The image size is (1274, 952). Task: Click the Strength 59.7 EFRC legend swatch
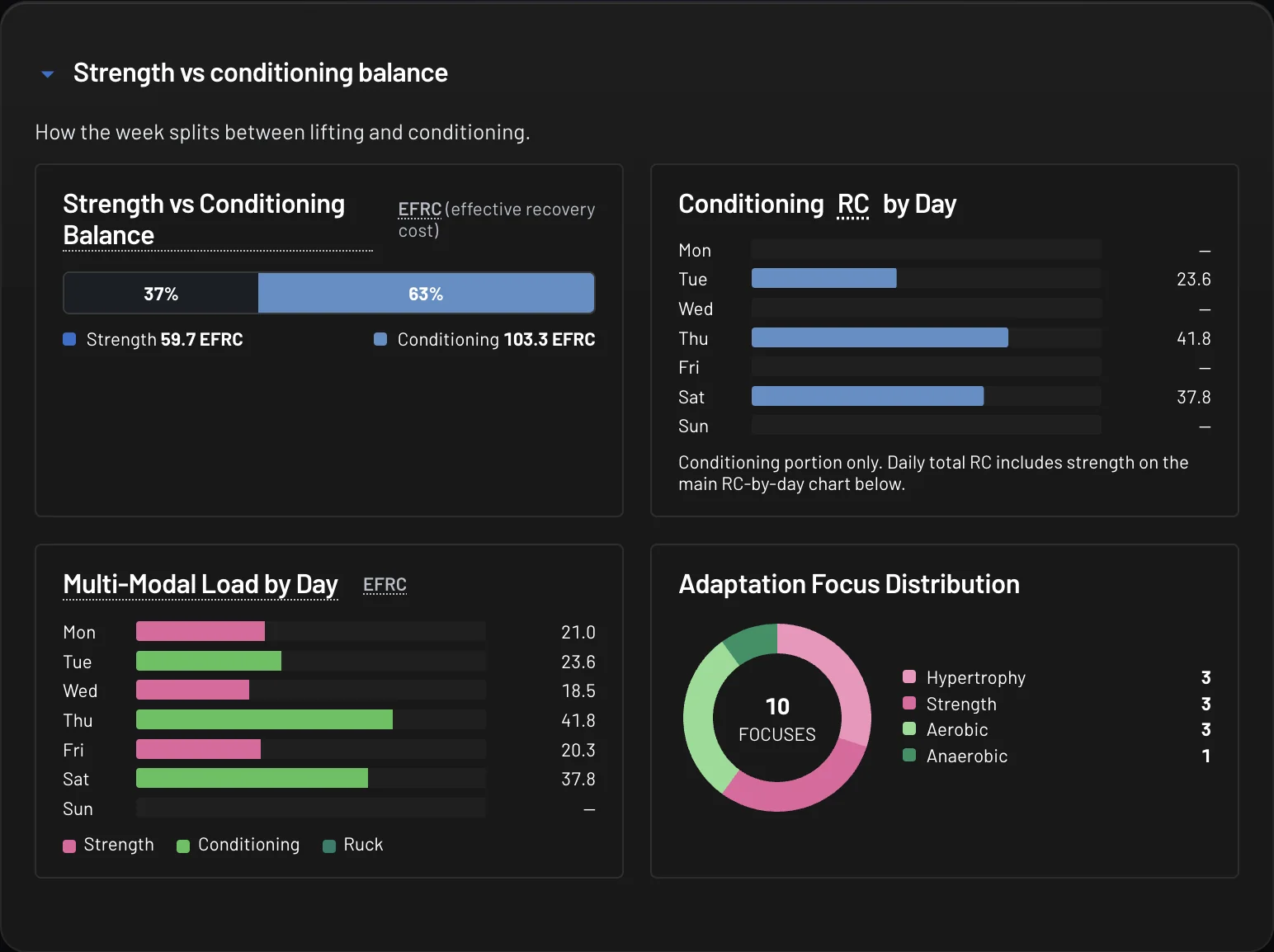(69, 339)
